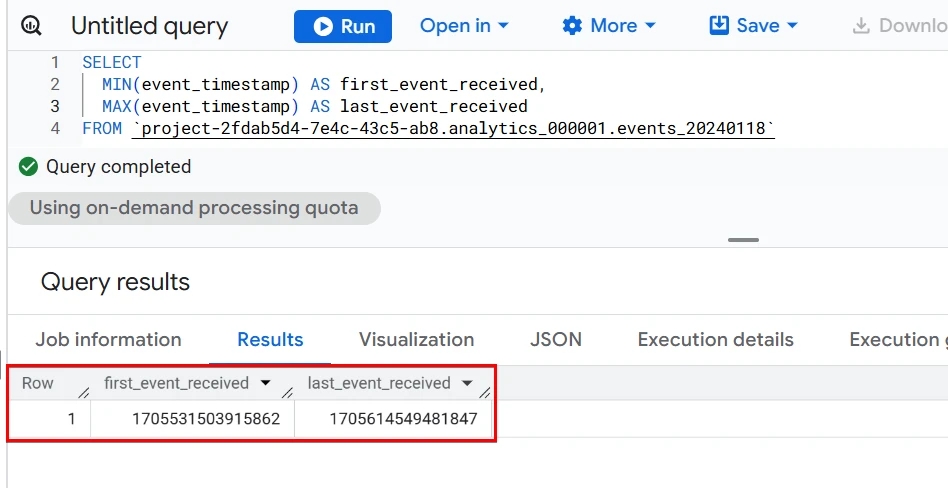The height and width of the screenshot is (488, 948).
Task: Click the Download button
Action: (x=900, y=26)
